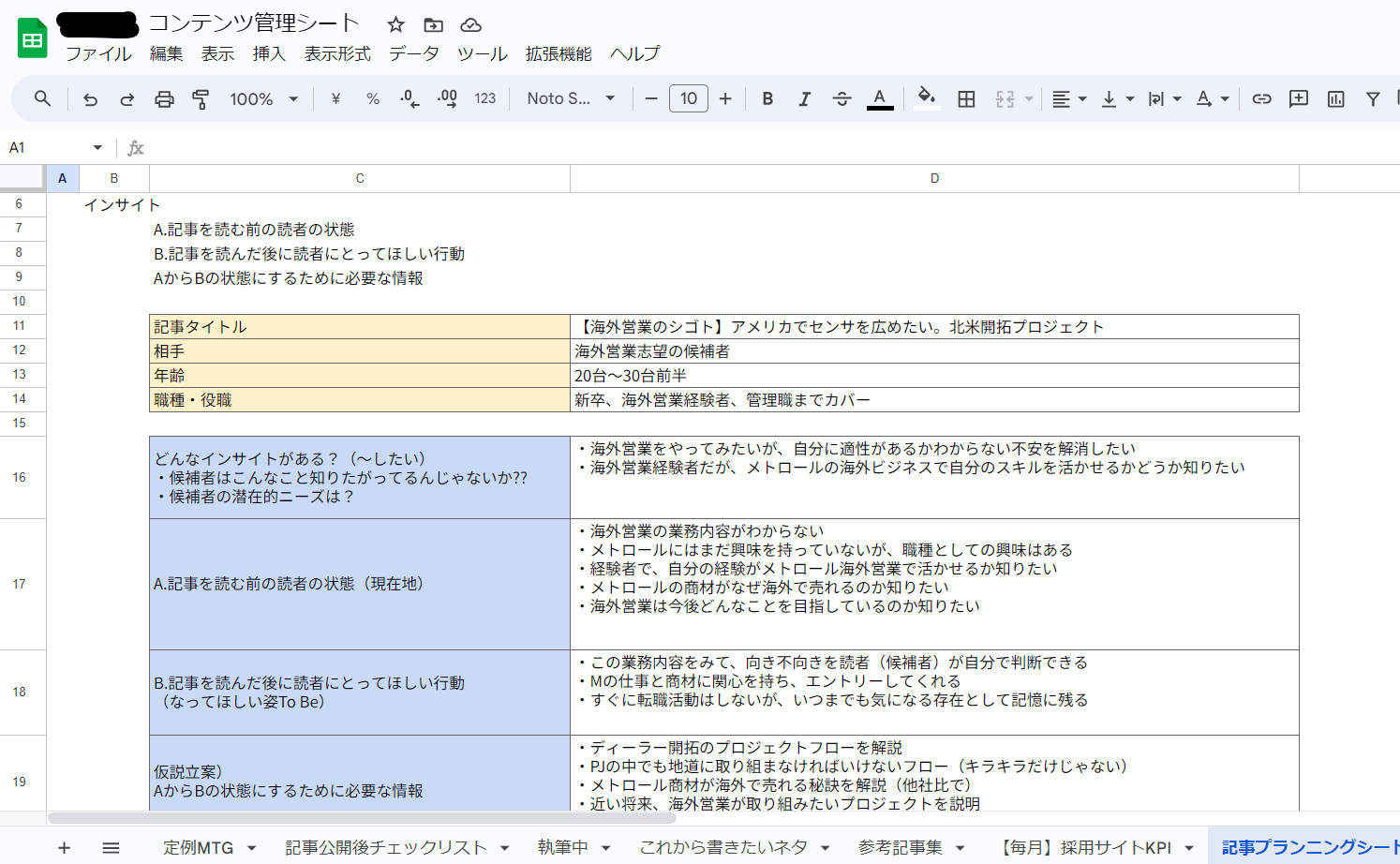The image size is (1400, 864).
Task: Format as percent
Action: click(x=373, y=98)
